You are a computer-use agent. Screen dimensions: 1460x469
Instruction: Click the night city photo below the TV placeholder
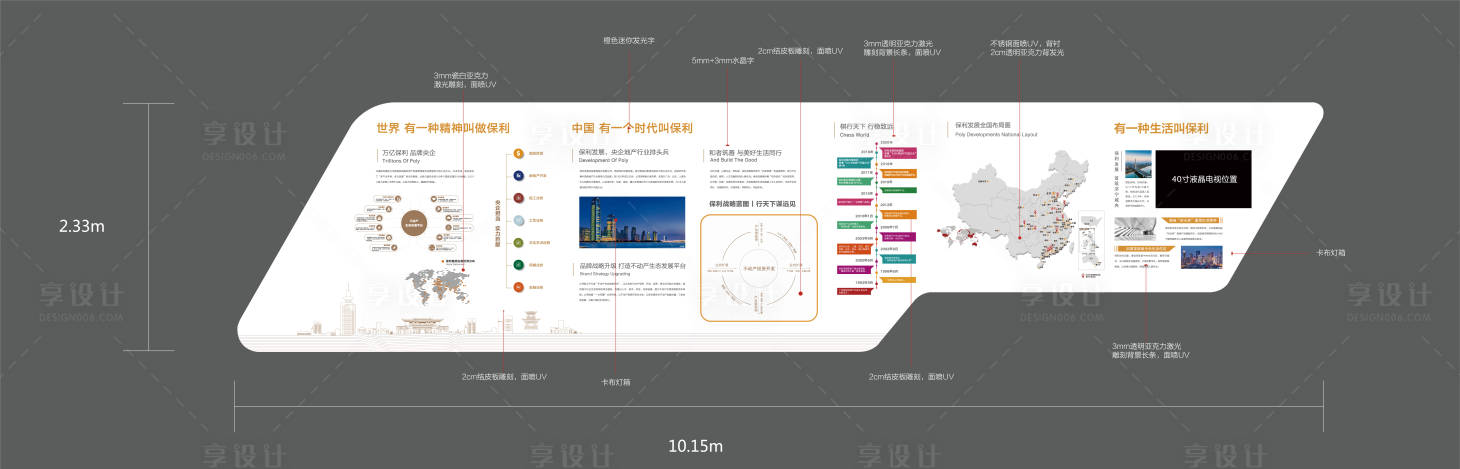pyautogui.click(x=1201, y=258)
